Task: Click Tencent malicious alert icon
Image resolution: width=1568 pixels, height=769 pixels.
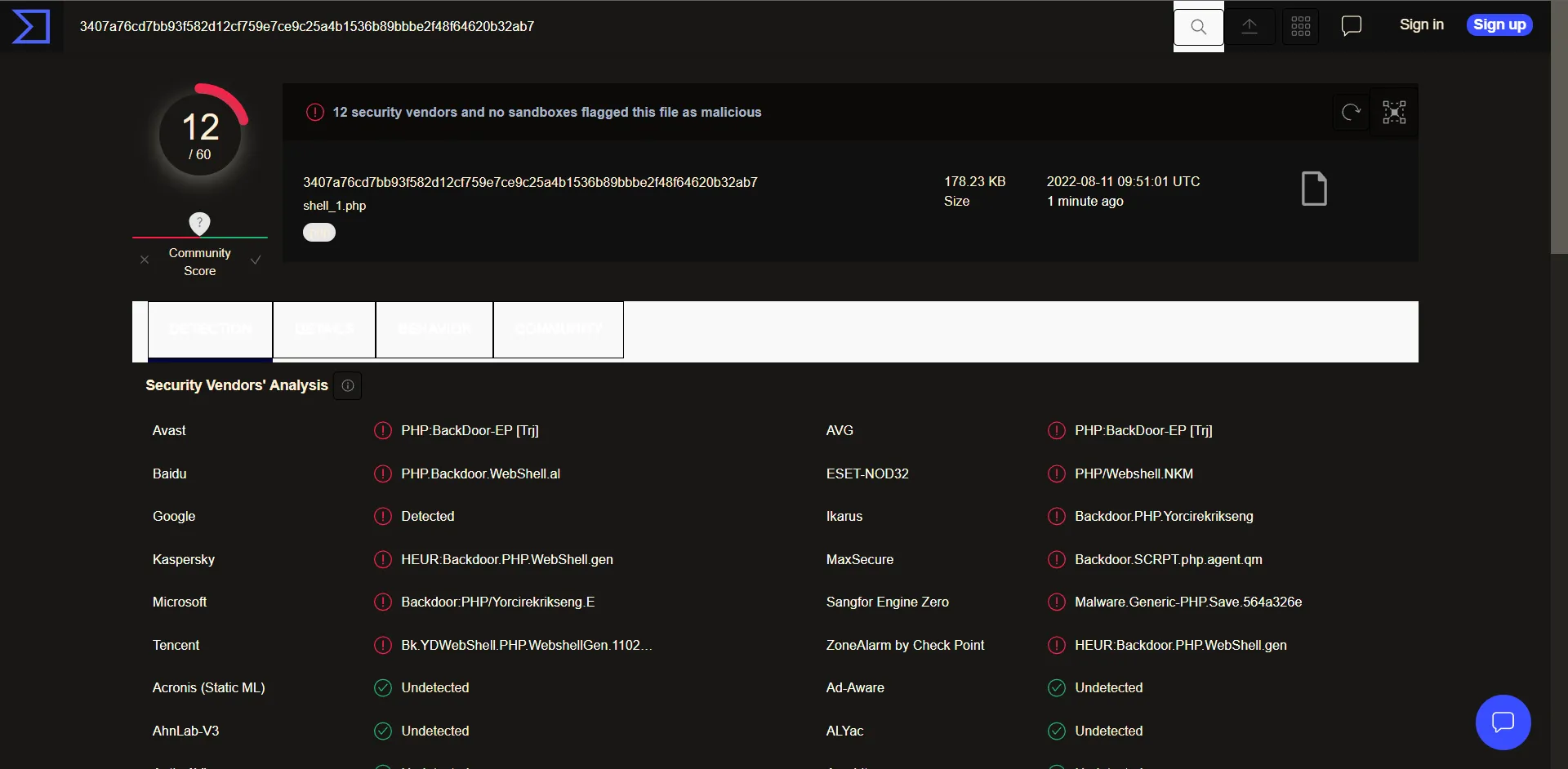Action: click(x=383, y=645)
